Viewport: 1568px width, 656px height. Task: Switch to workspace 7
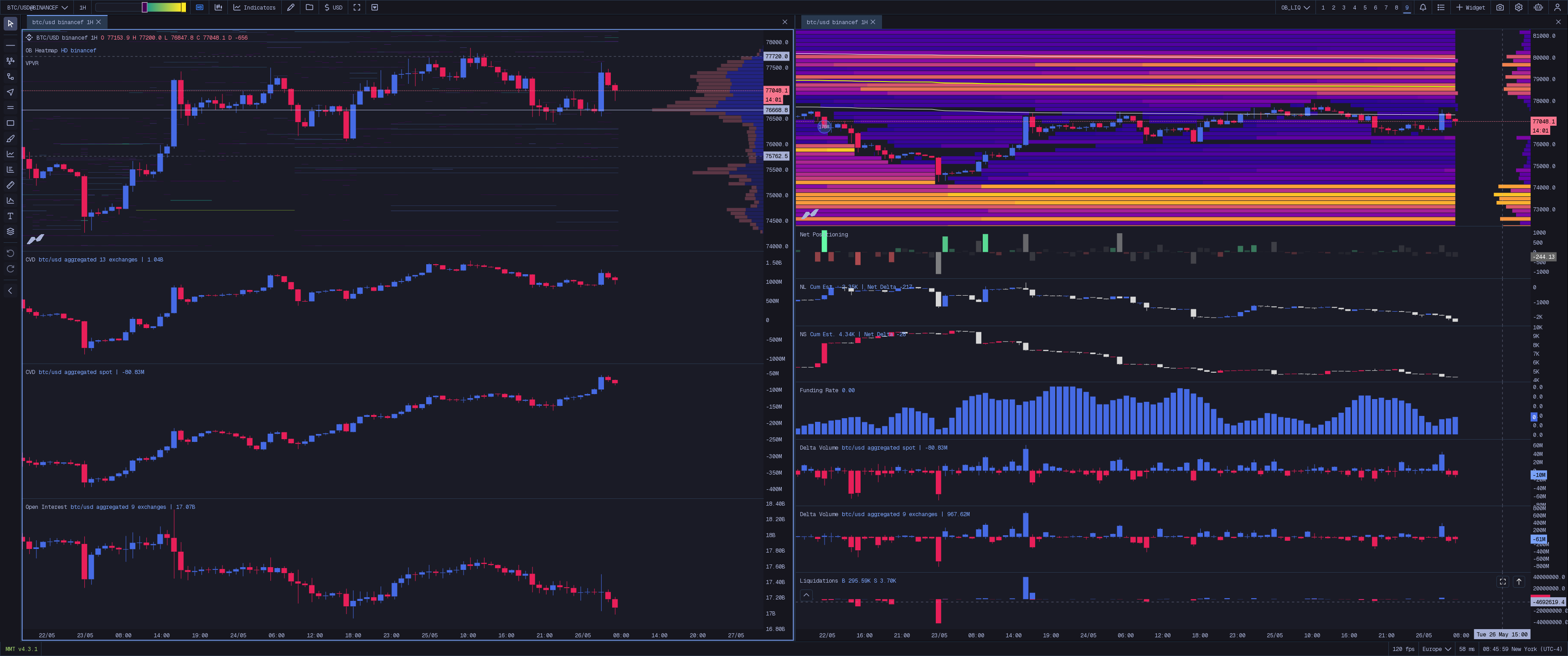pyautogui.click(x=1386, y=7)
